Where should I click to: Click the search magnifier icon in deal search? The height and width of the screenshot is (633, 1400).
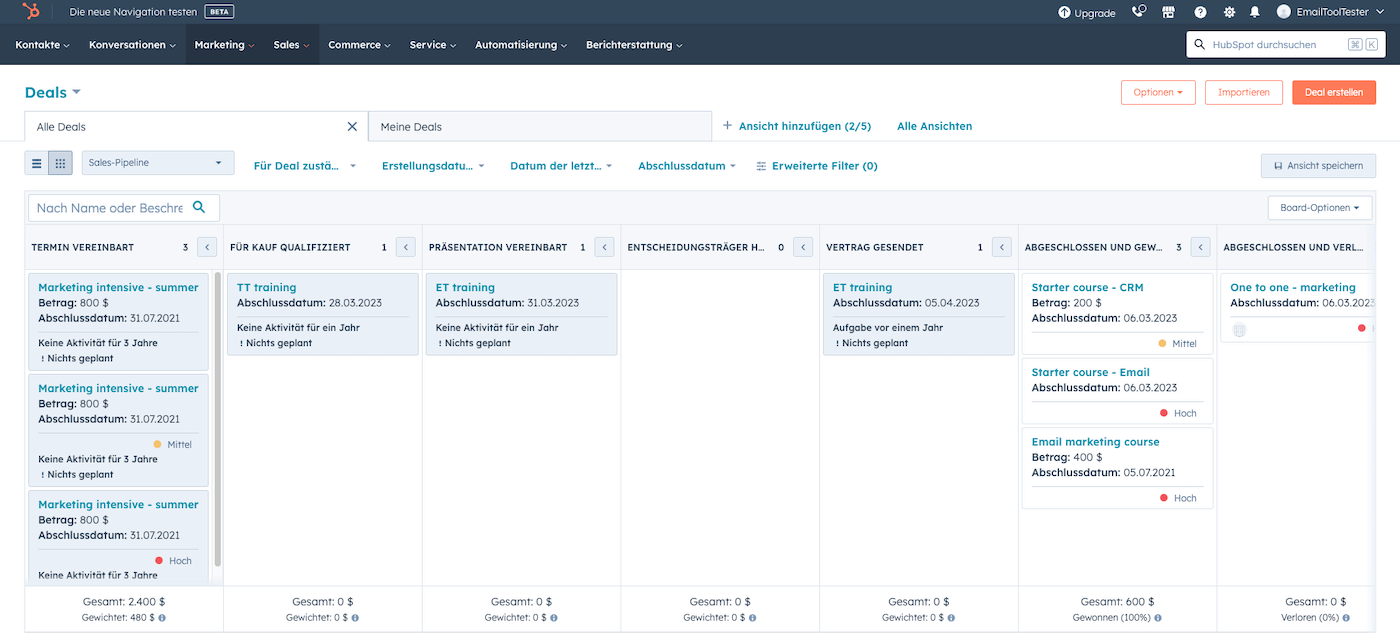point(199,207)
